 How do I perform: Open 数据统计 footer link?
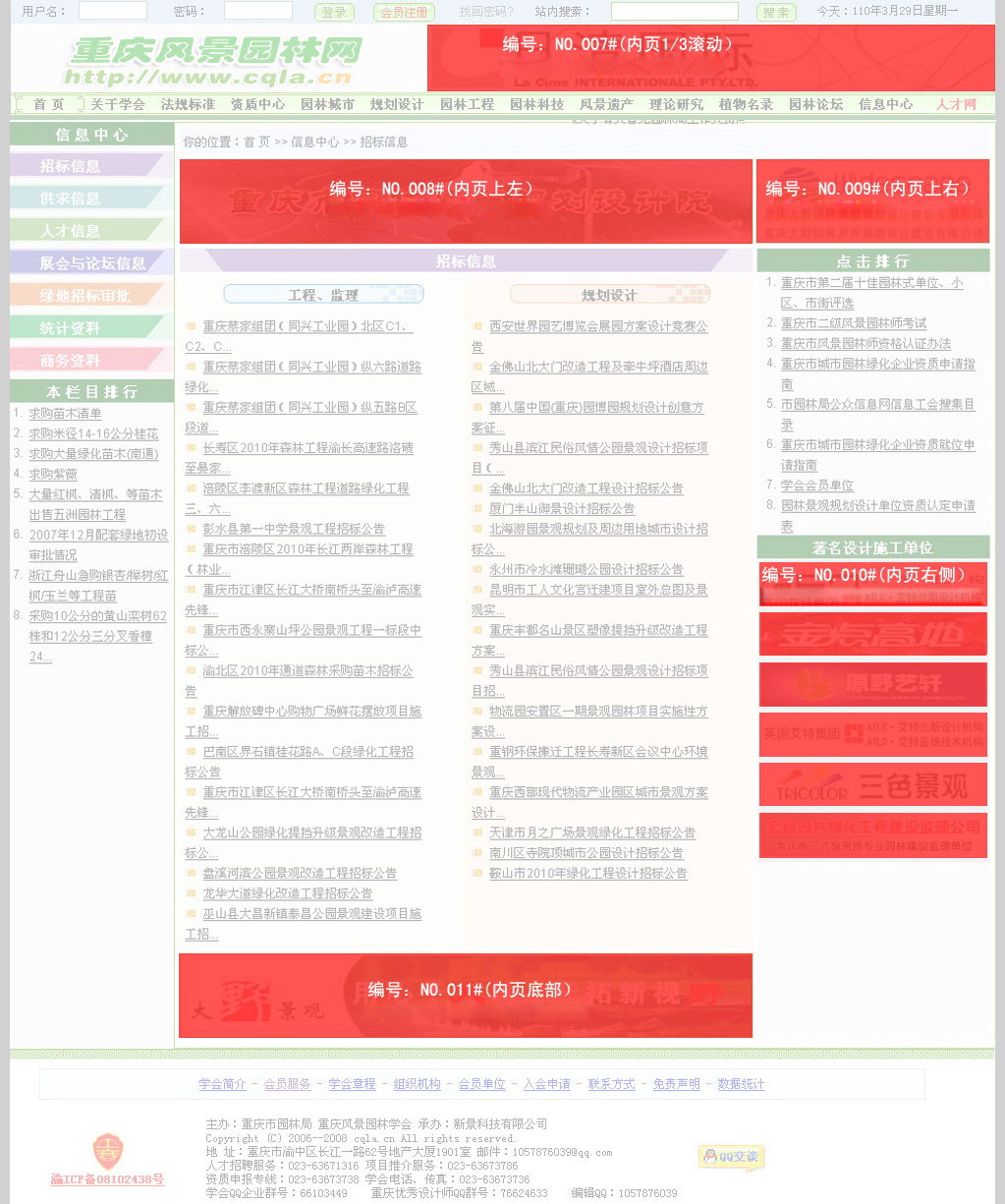(741, 1084)
